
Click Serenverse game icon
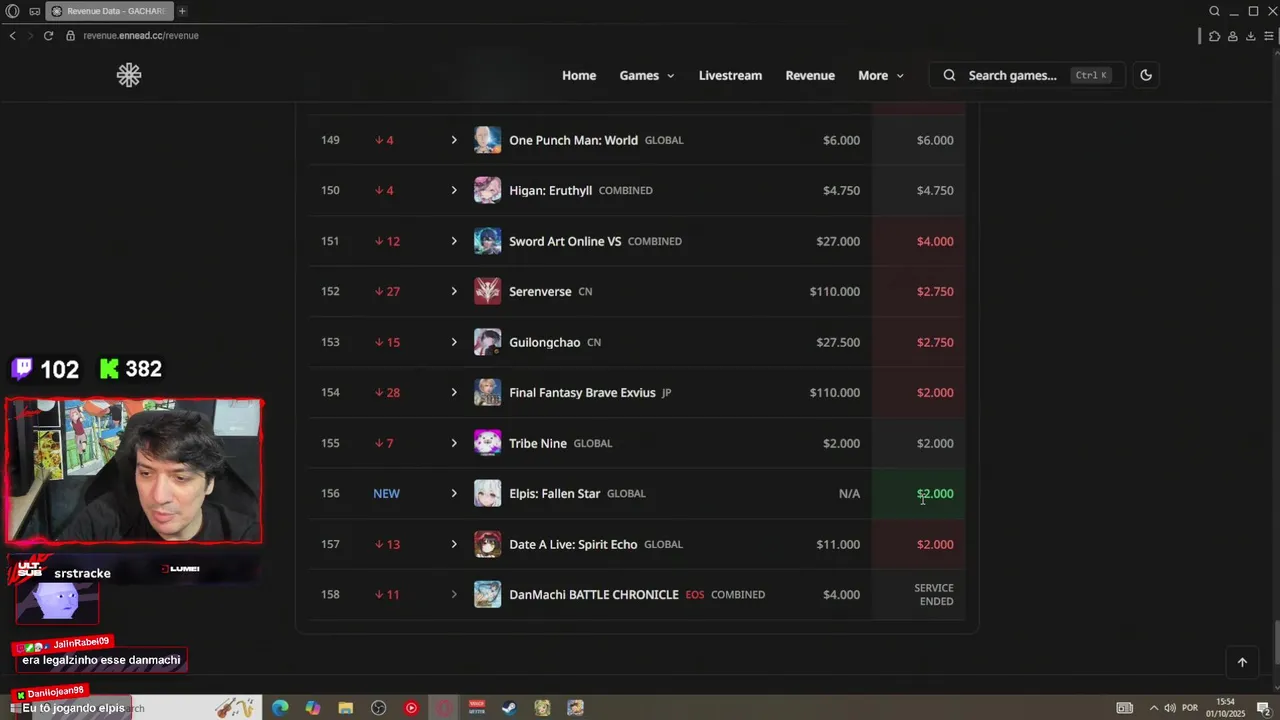click(487, 291)
